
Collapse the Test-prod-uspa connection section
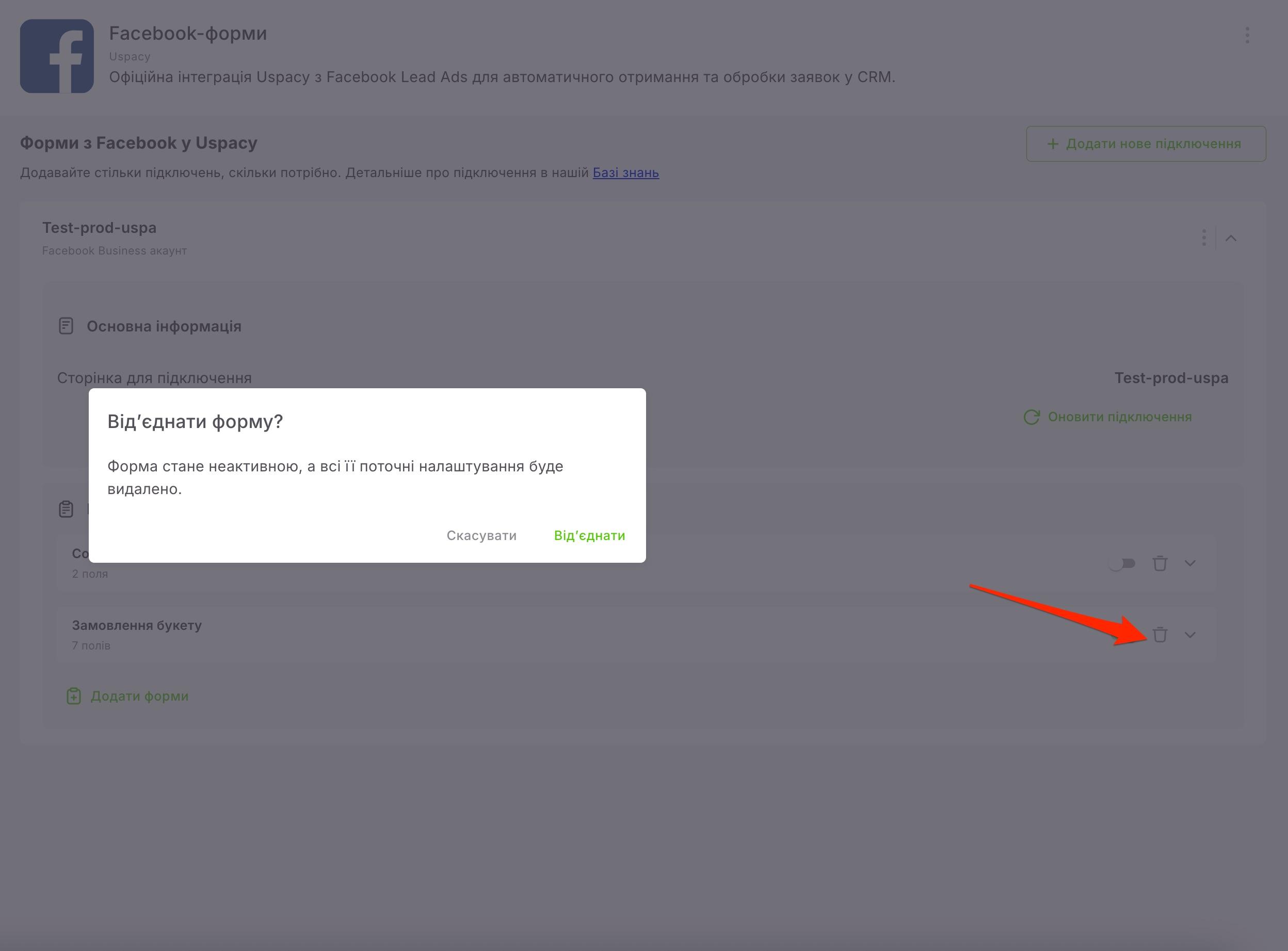point(1231,237)
